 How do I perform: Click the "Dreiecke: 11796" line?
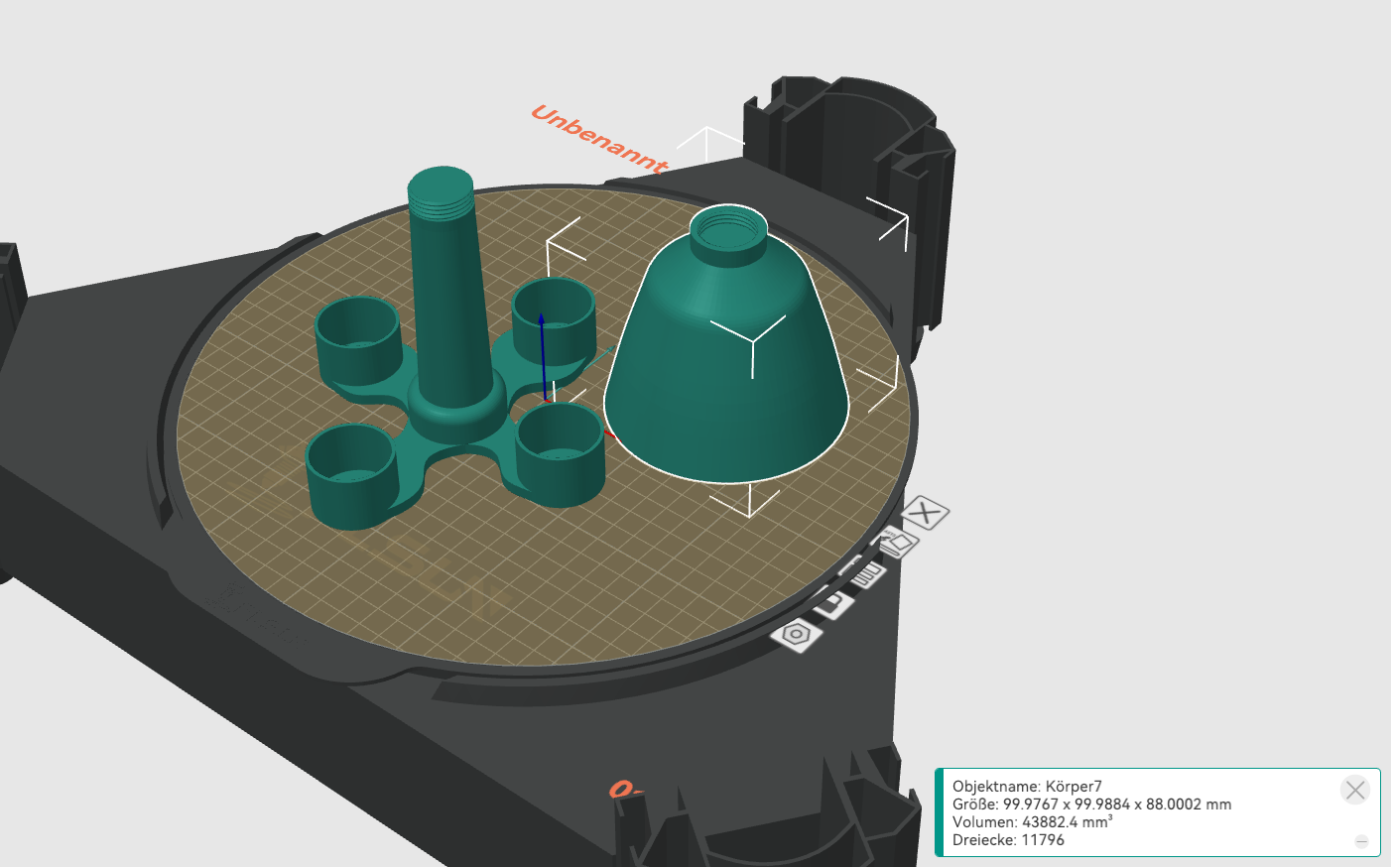pyautogui.click(x=1008, y=840)
